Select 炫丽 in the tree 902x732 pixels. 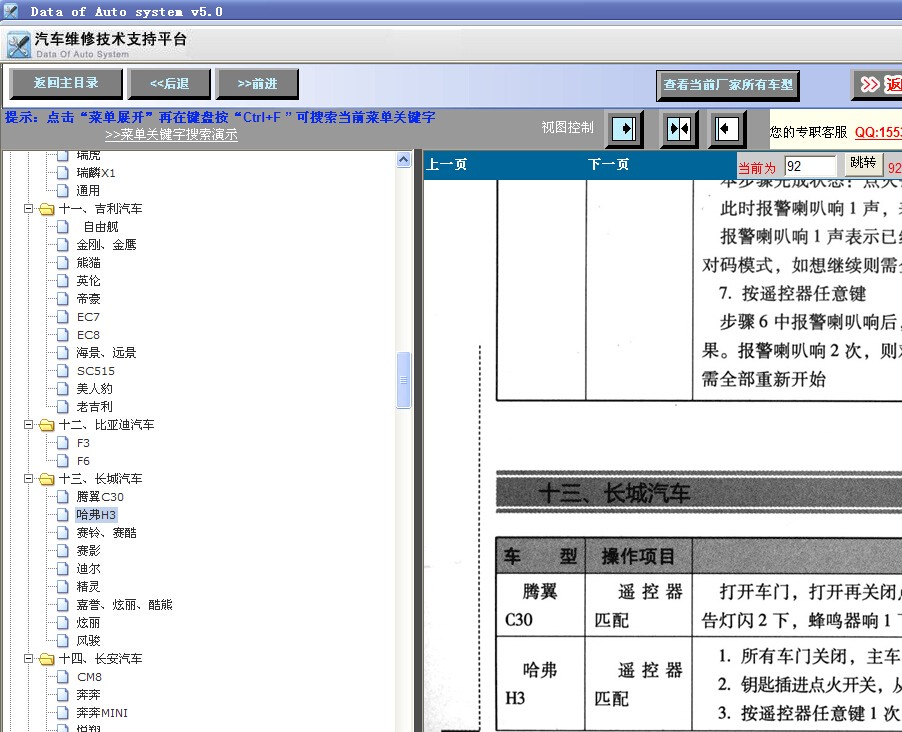click(x=89, y=623)
